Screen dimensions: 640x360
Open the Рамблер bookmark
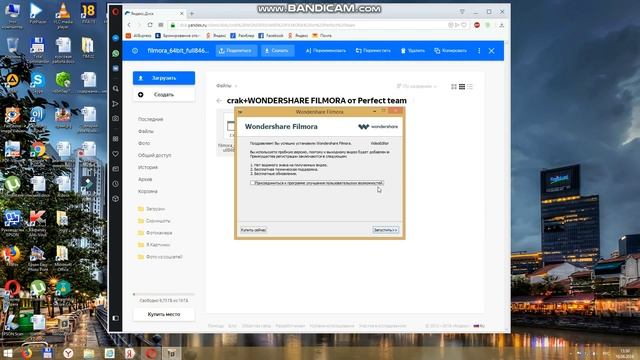click(x=242, y=36)
